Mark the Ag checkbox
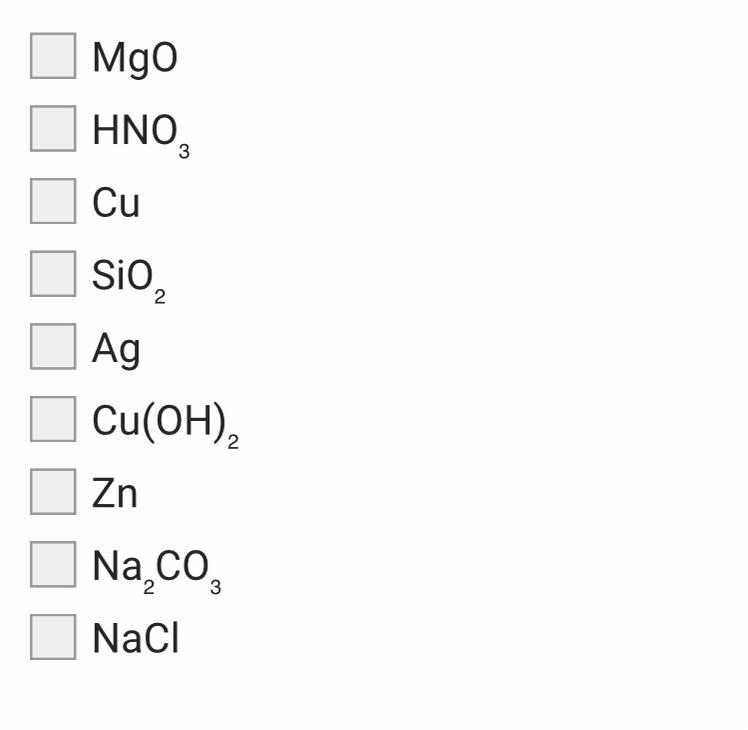 coord(53,346)
